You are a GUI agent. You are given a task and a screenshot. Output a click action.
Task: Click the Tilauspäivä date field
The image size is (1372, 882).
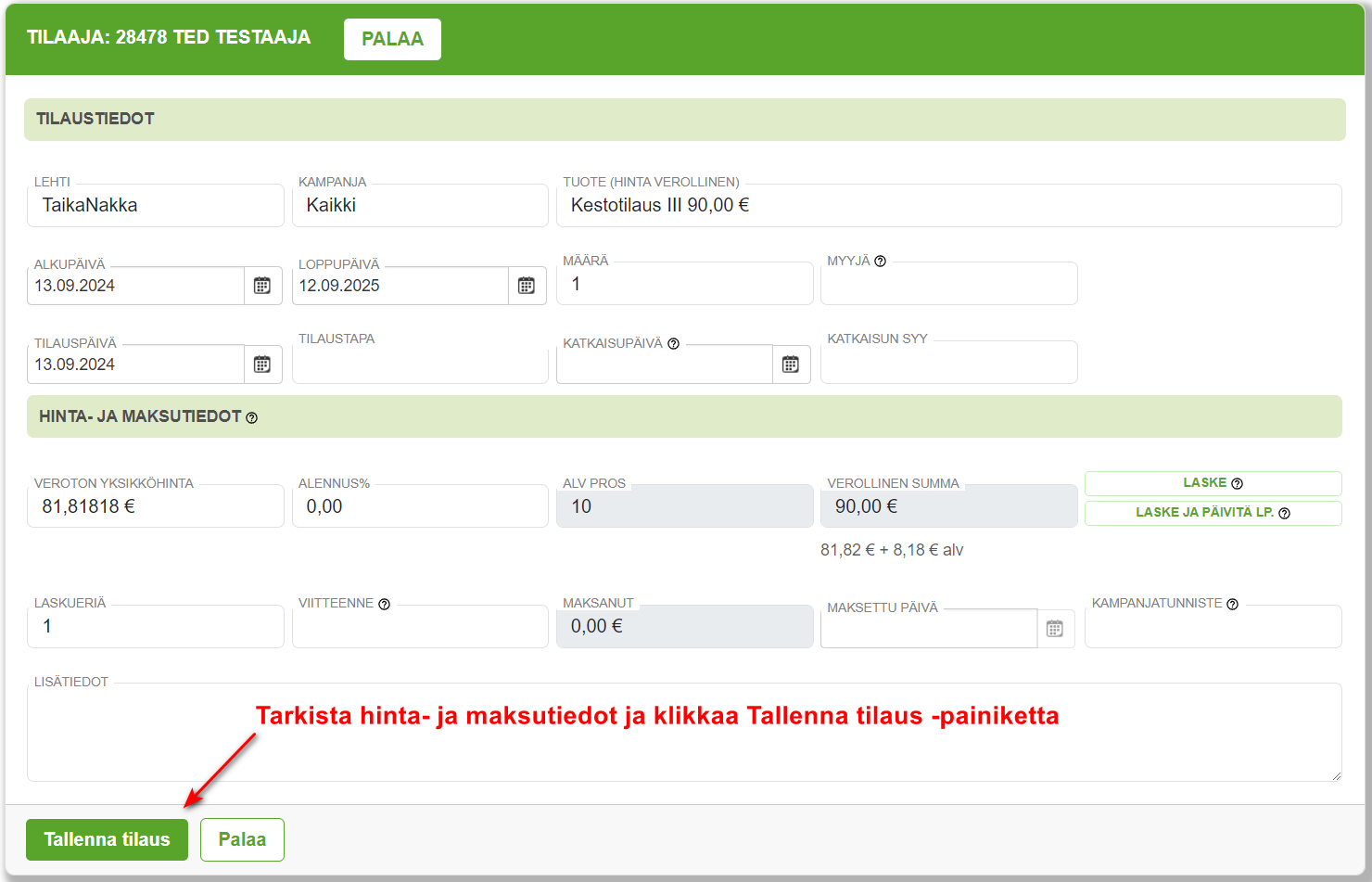(x=135, y=364)
